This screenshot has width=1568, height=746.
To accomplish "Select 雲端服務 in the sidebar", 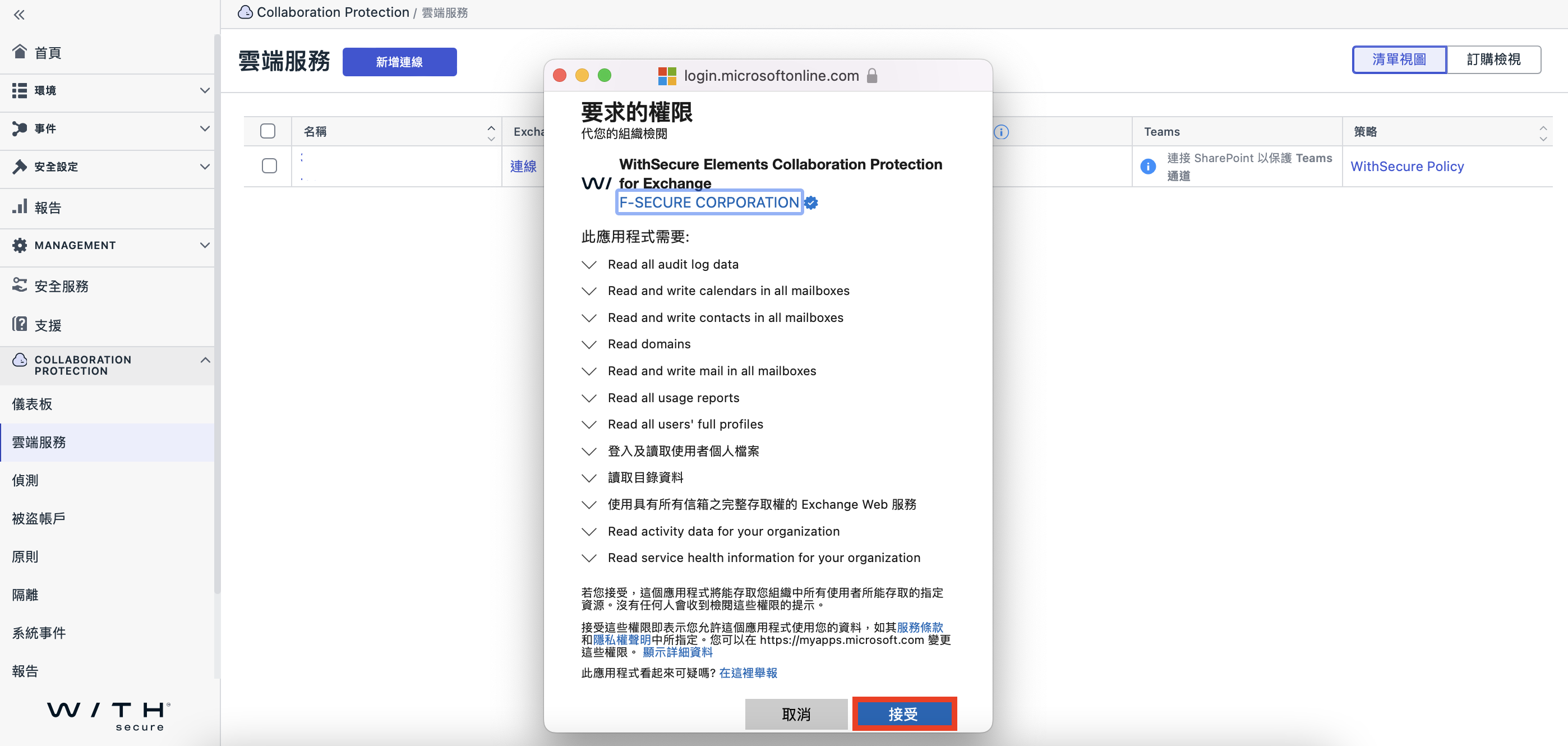I will (x=107, y=442).
